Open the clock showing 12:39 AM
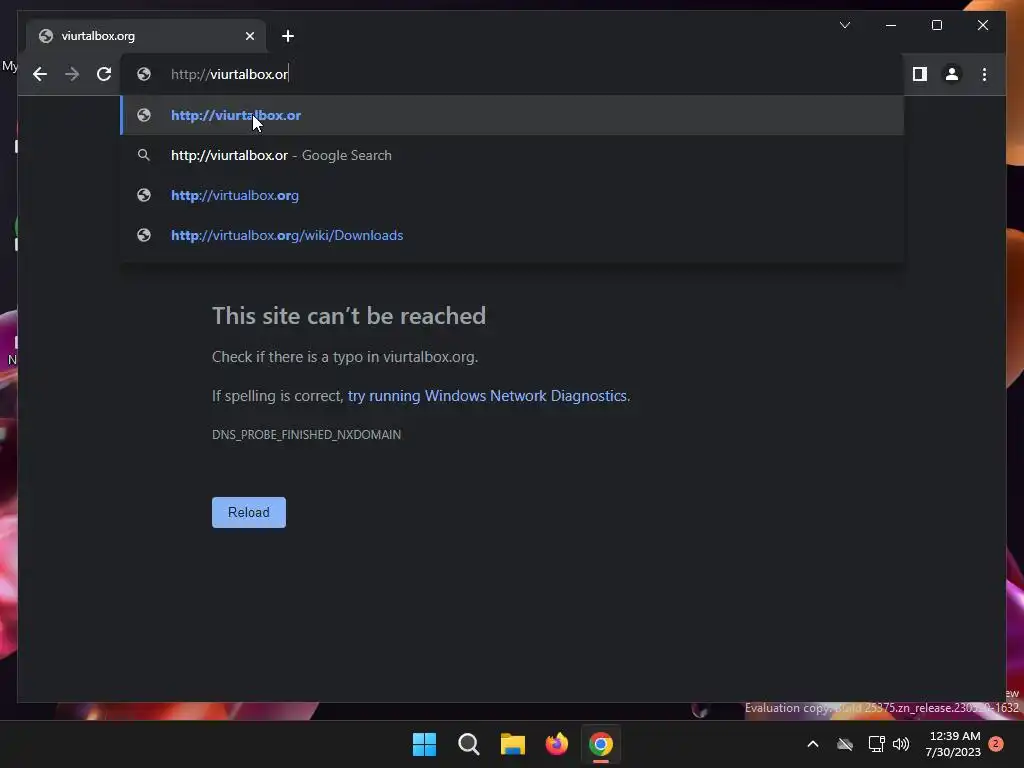Viewport: 1024px width, 768px height. tap(954, 744)
